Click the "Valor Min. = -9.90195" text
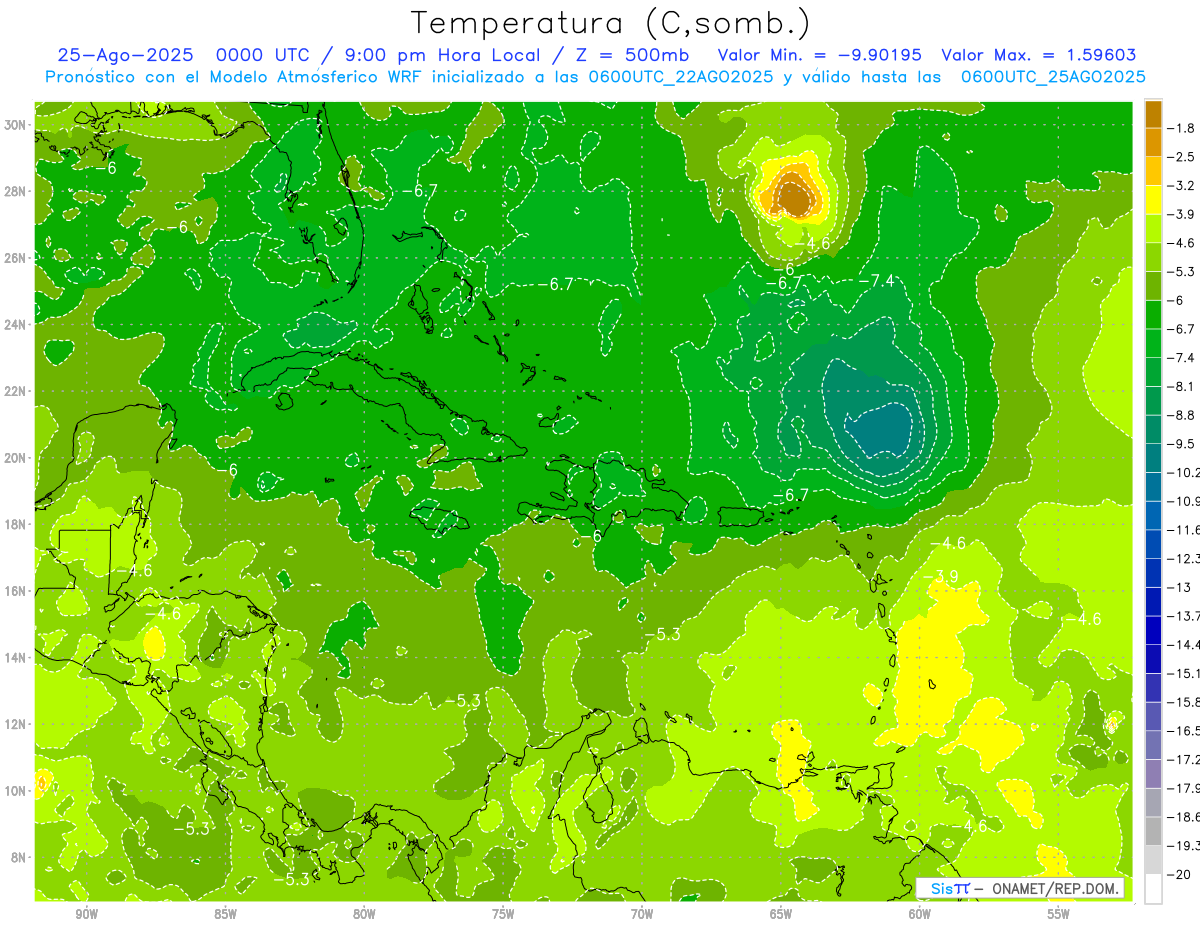 820,55
